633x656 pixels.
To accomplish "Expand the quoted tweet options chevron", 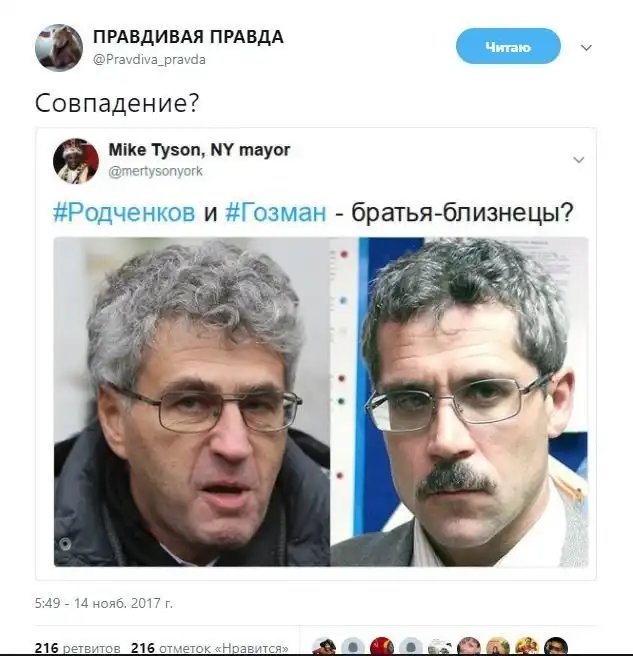I will coord(579,159).
